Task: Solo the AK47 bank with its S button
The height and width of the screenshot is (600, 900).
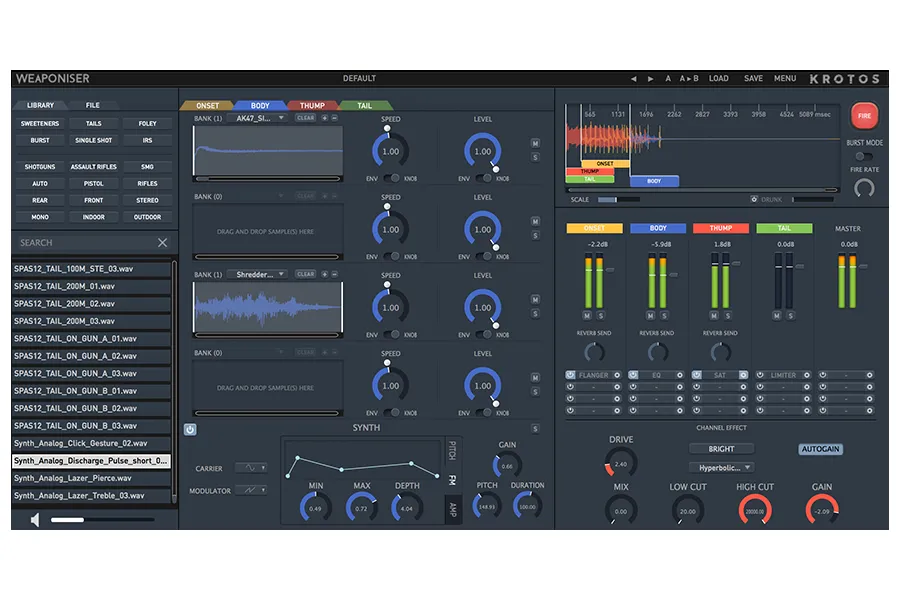Action: coord(535,157)
